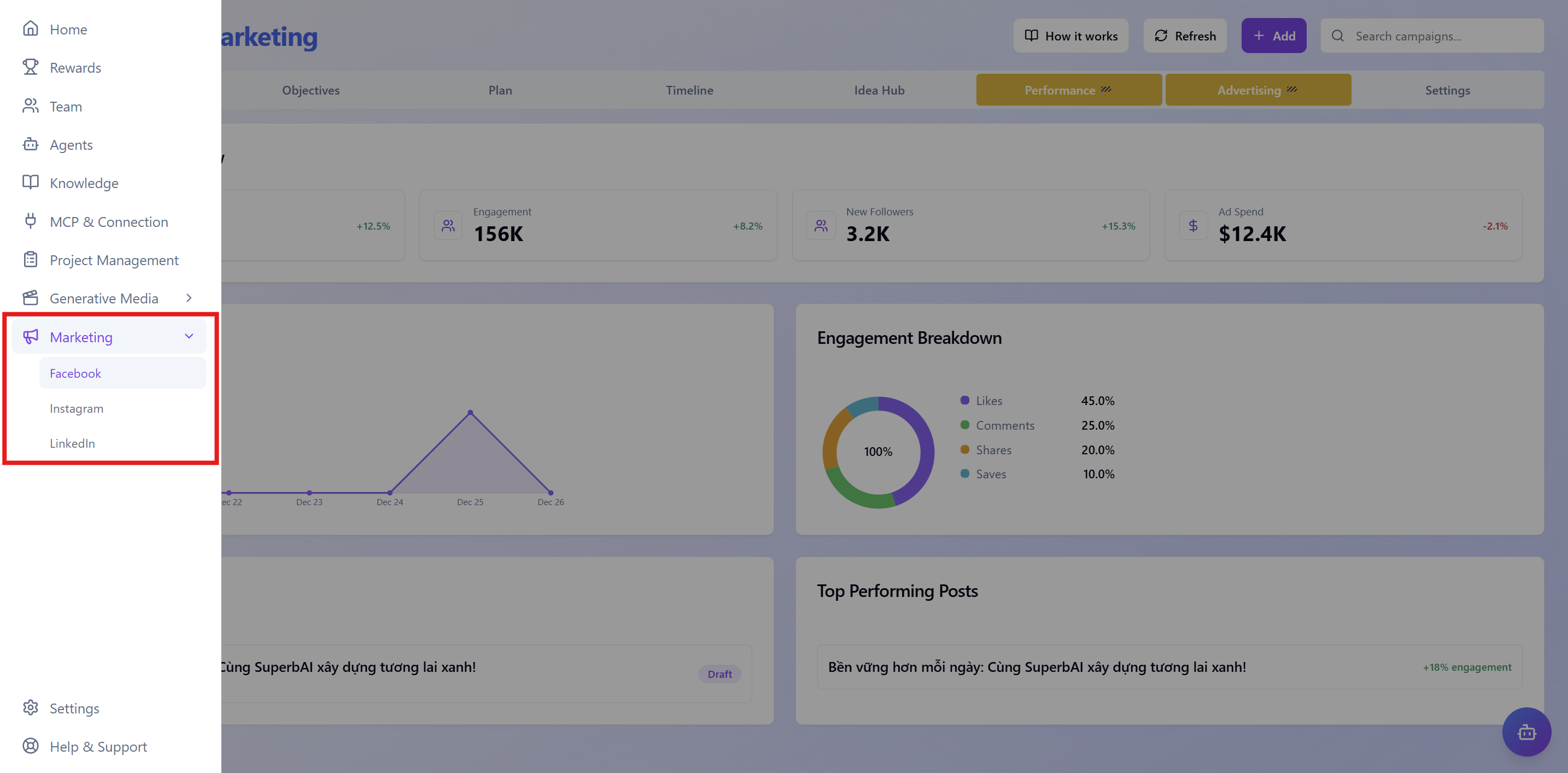Select Instagram under Marketing
The height and width of the screenshot is (773, 1568).
(x=76, y=408)
